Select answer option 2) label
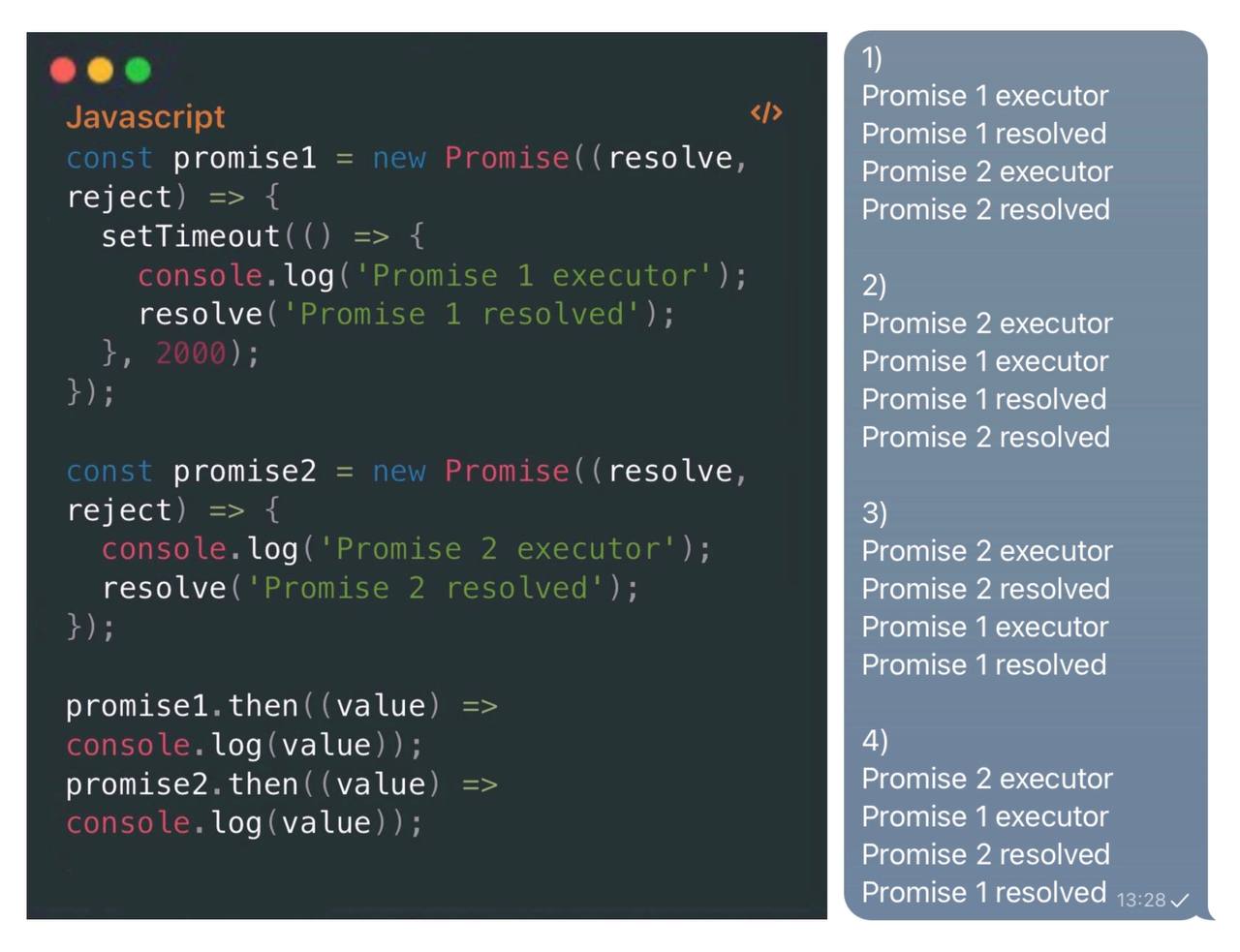The width and height of the screenshot is (1240, 952). tap(874, 286)
